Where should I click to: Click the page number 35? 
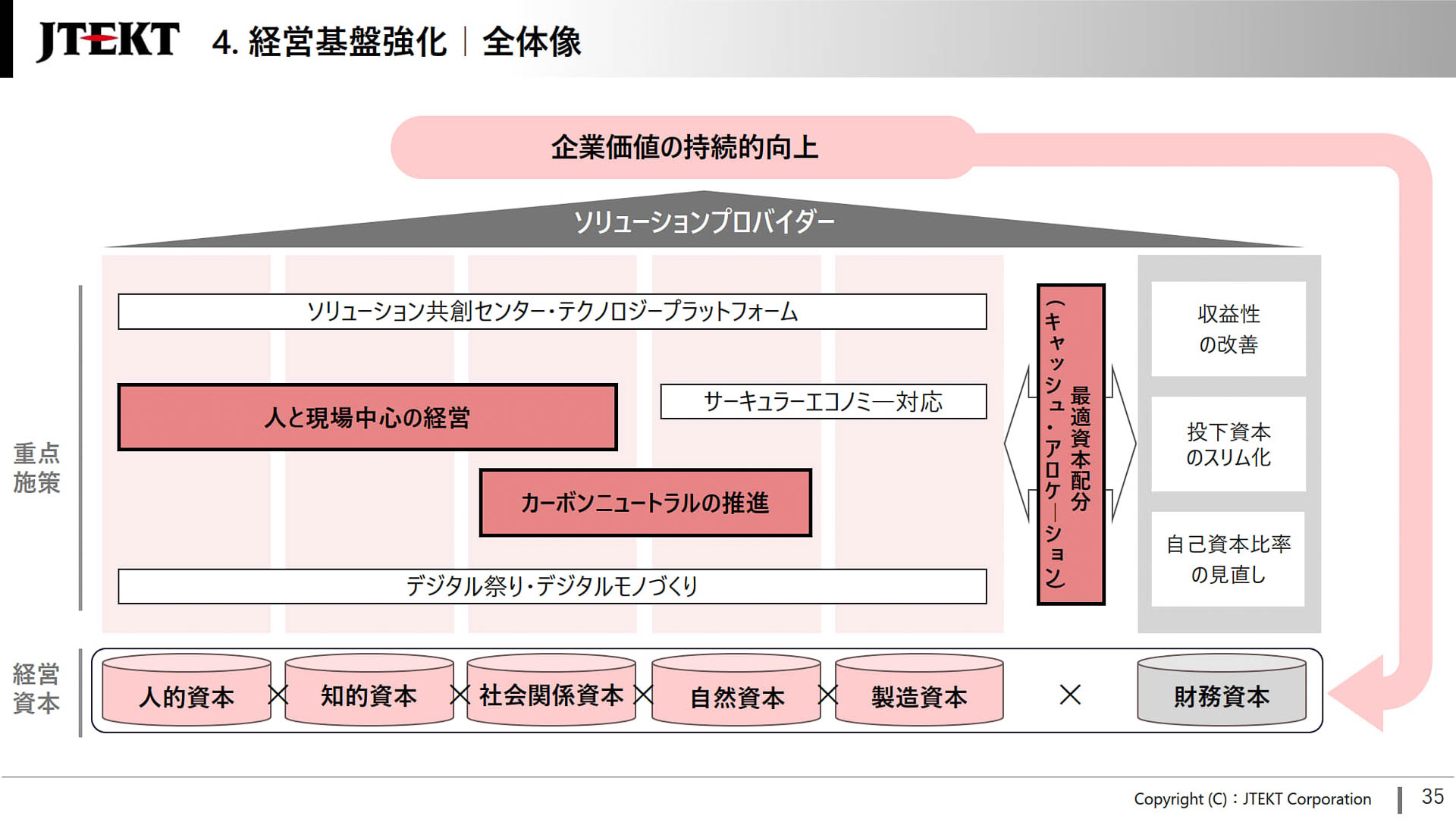tap(1432, 798)
